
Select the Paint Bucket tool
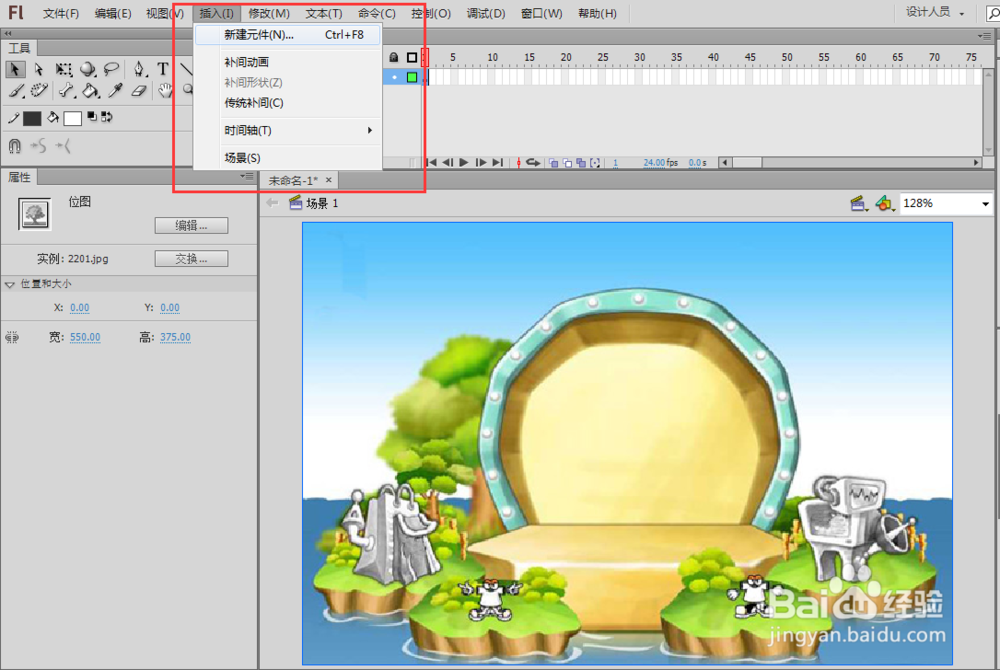91,91
